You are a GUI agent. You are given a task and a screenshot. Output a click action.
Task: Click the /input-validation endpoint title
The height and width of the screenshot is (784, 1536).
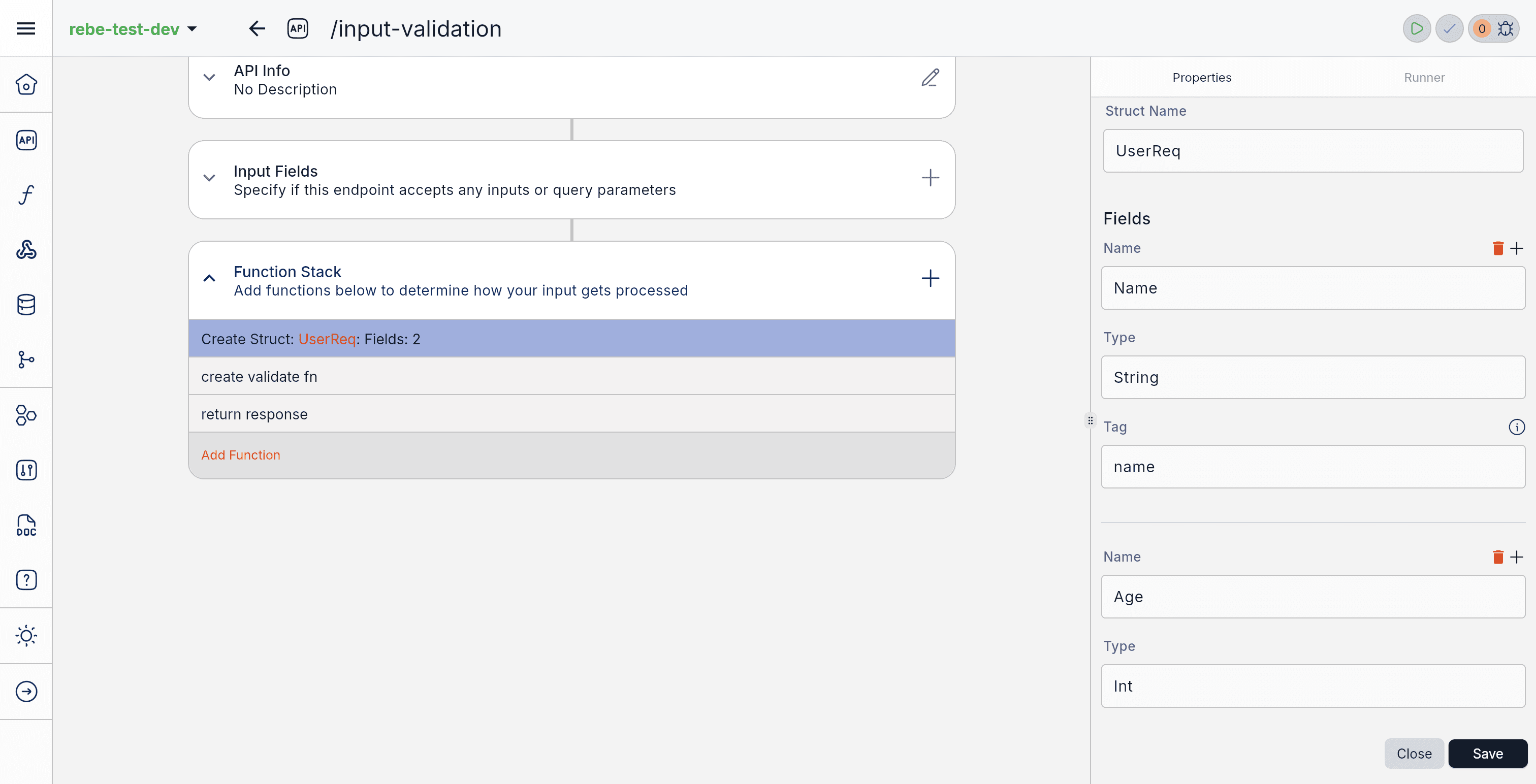(x=415, y=28)
